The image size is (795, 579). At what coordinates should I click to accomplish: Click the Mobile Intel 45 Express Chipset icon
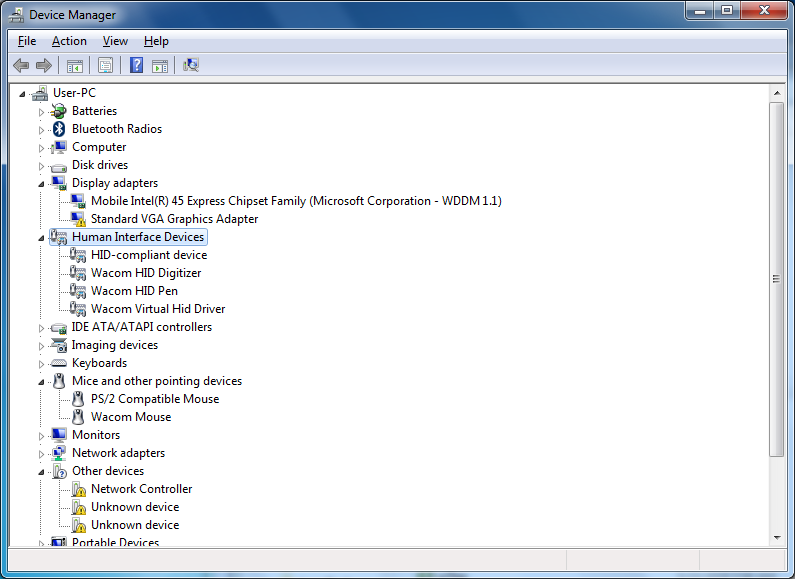78,201
